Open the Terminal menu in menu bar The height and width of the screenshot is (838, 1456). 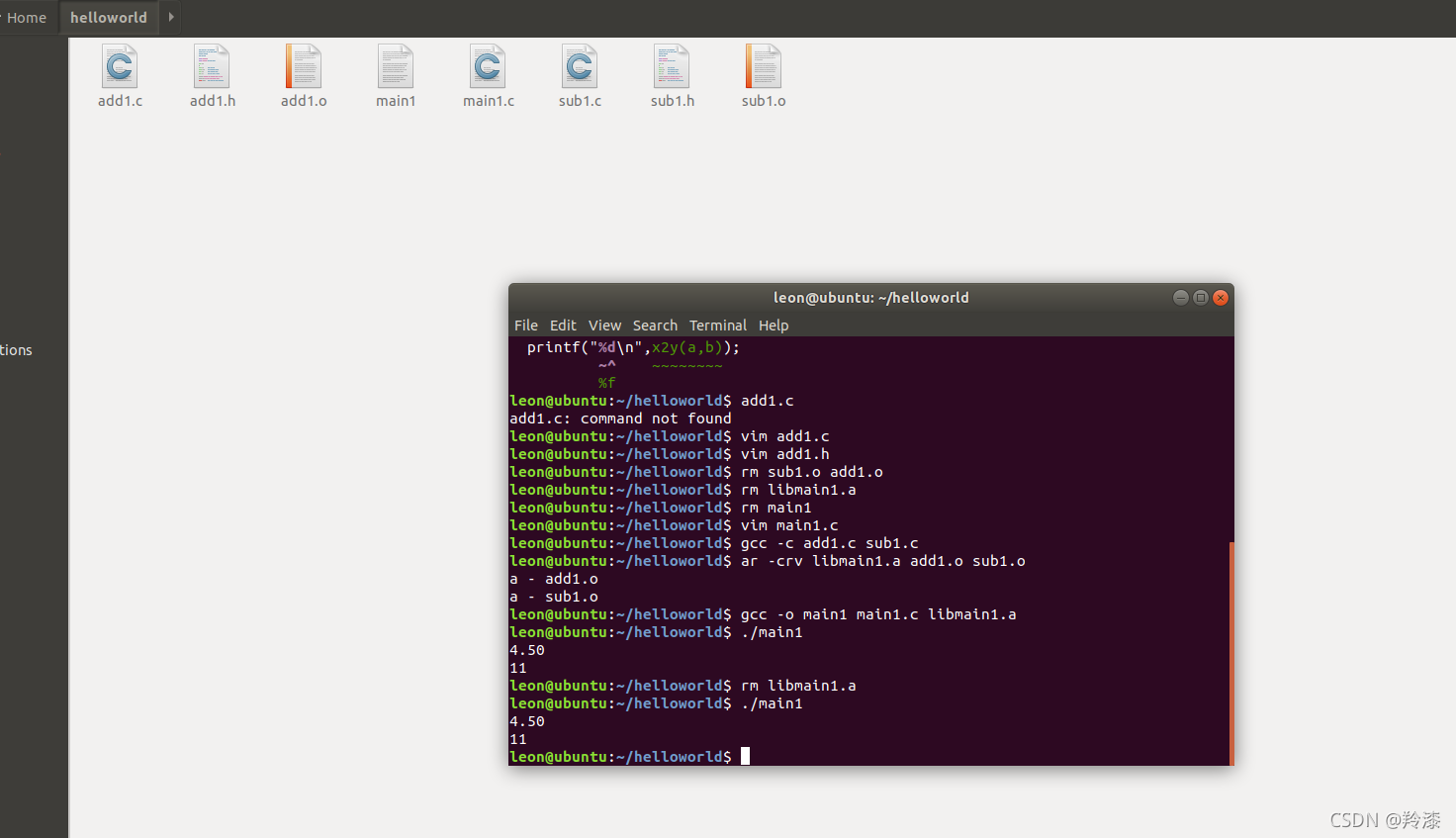[718, 326]
